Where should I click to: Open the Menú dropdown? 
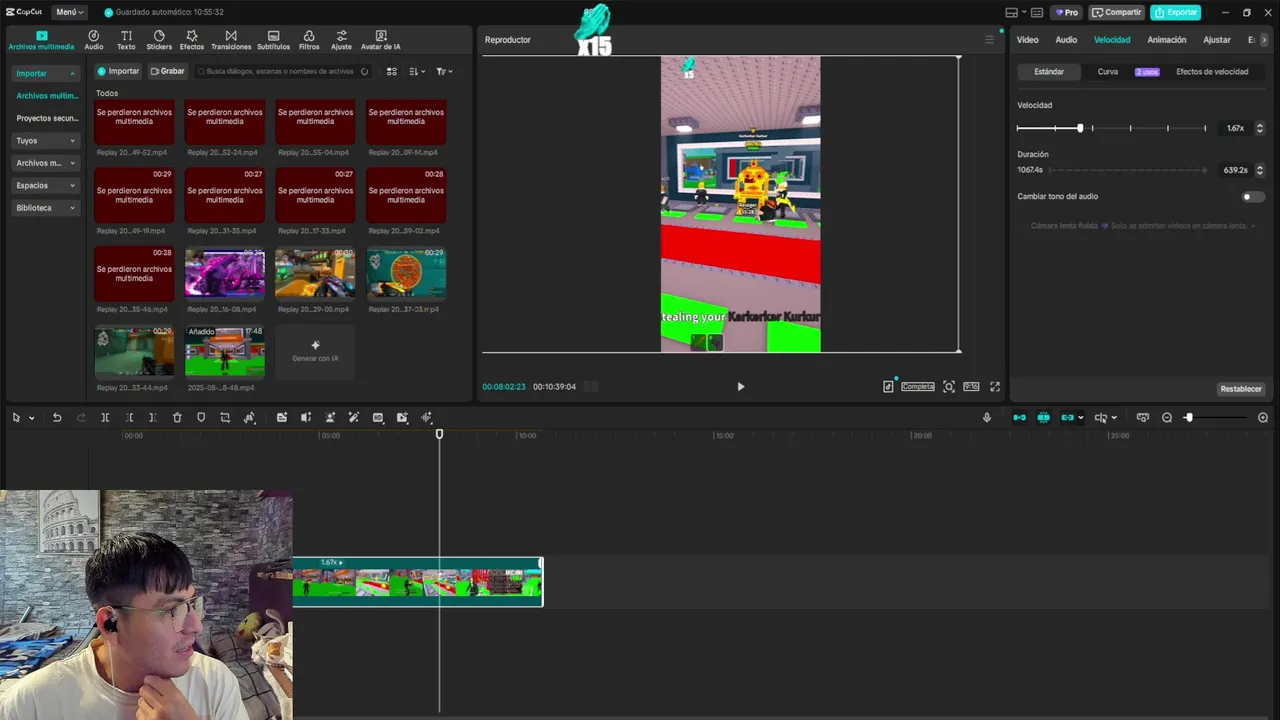click(x=69, y=12)
